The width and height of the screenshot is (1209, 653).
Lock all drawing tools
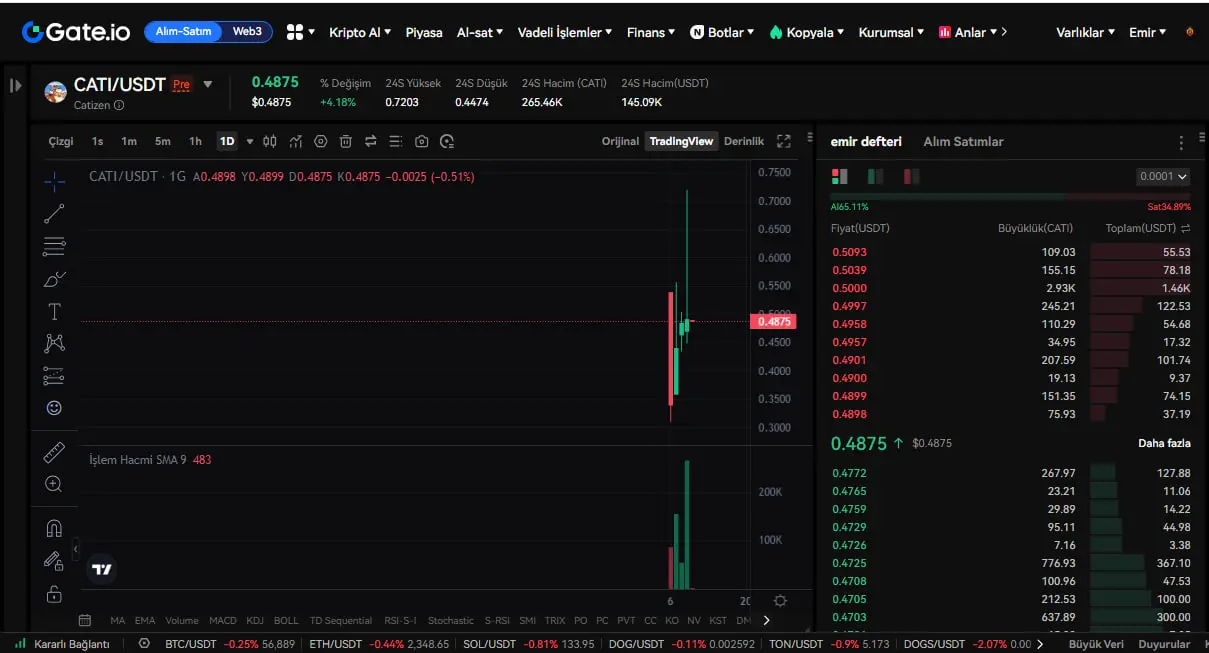coord(54,594)
